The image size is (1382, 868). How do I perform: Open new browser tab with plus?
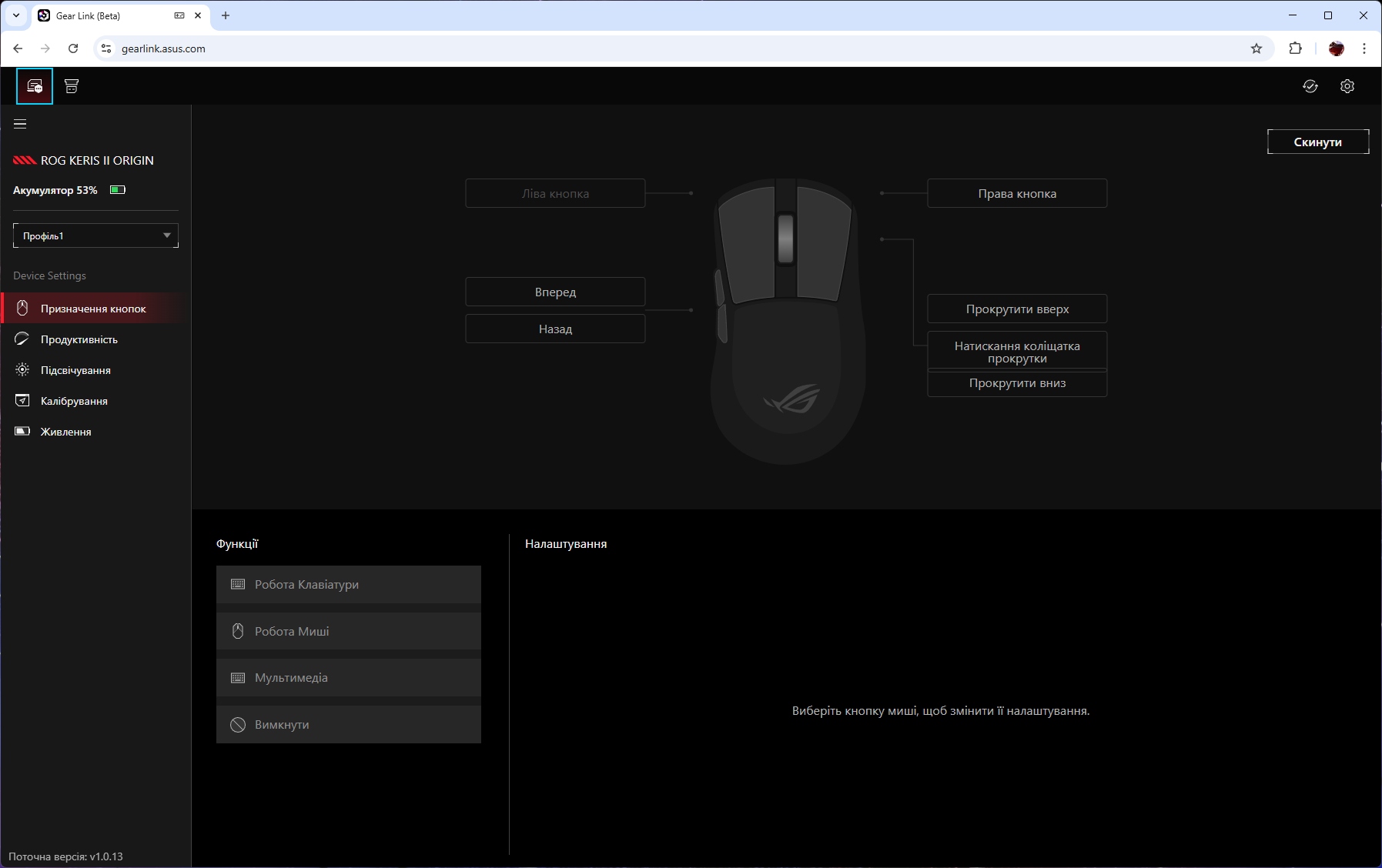point(226,15)
